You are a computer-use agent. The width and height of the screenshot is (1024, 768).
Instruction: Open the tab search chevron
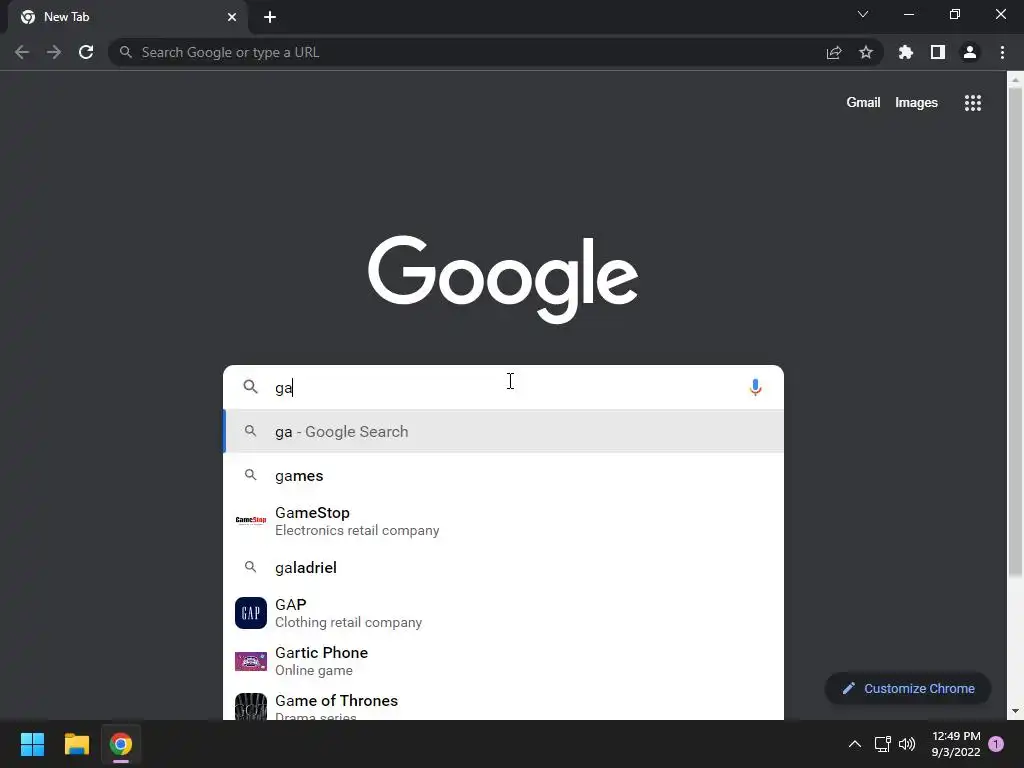point(863,14)
